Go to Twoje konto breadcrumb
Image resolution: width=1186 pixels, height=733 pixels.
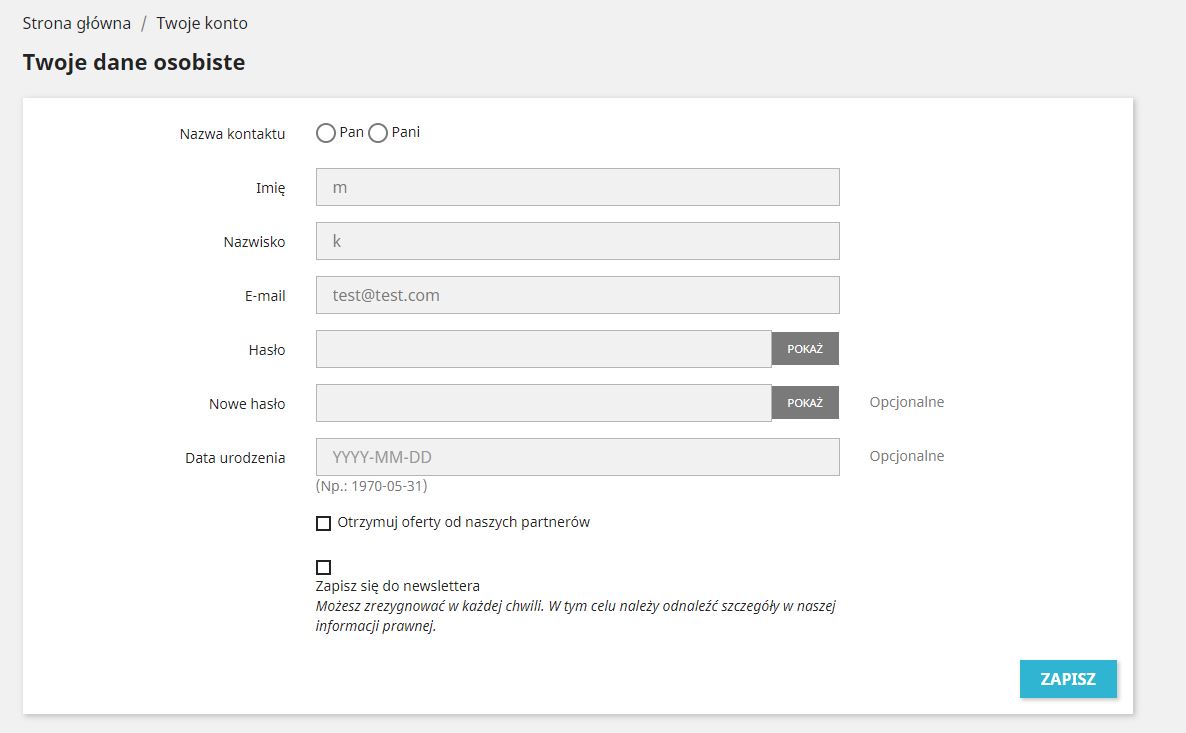(202, 23)
